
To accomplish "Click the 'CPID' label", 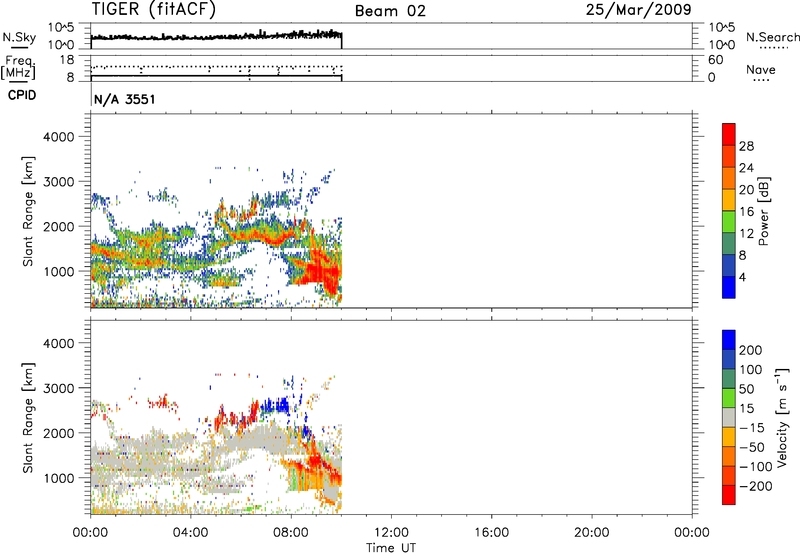I will [22, 95].
